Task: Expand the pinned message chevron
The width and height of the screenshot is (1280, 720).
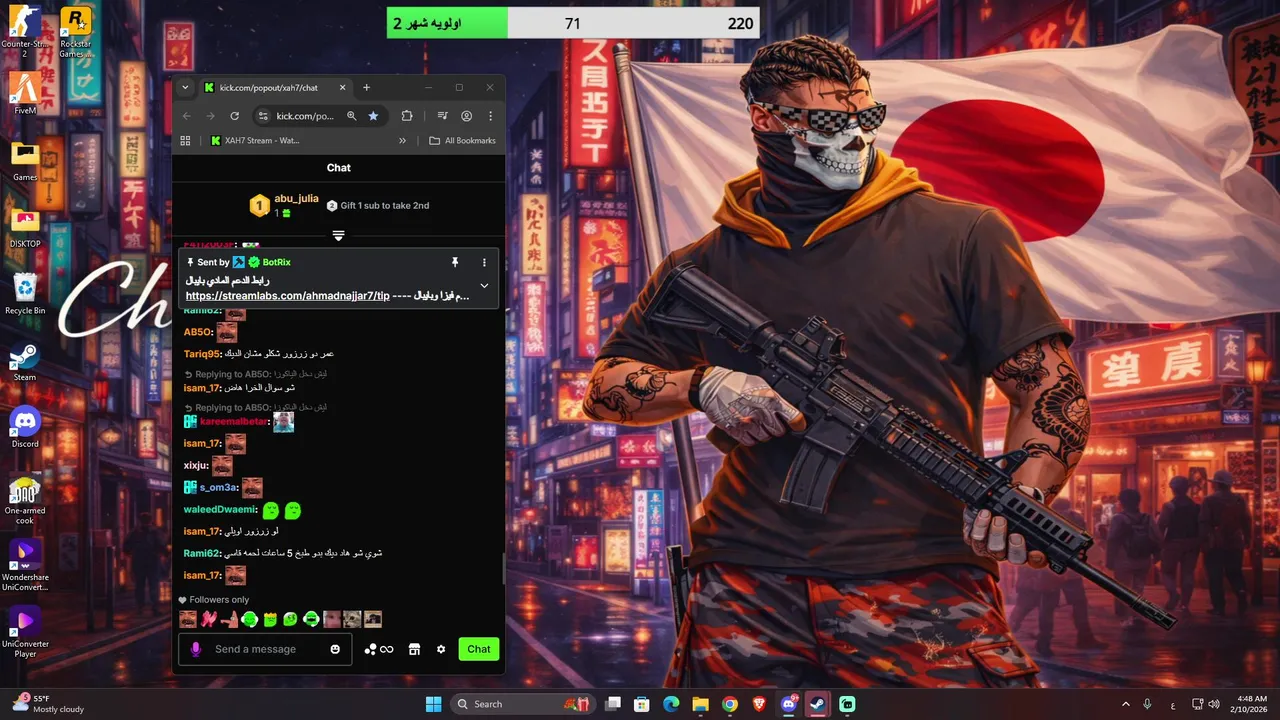Action: (x=484, y=286)
